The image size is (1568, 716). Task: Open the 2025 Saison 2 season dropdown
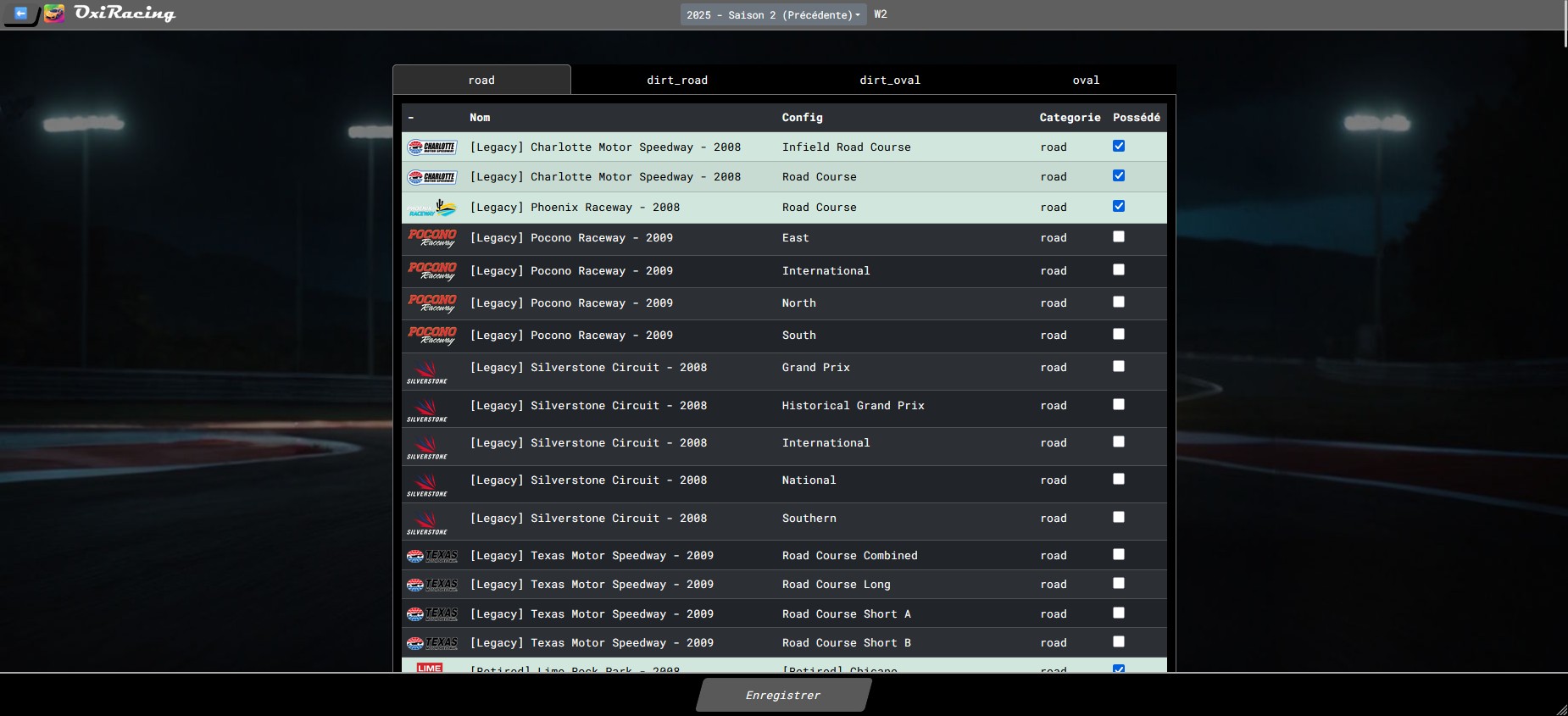coord(773,14)
